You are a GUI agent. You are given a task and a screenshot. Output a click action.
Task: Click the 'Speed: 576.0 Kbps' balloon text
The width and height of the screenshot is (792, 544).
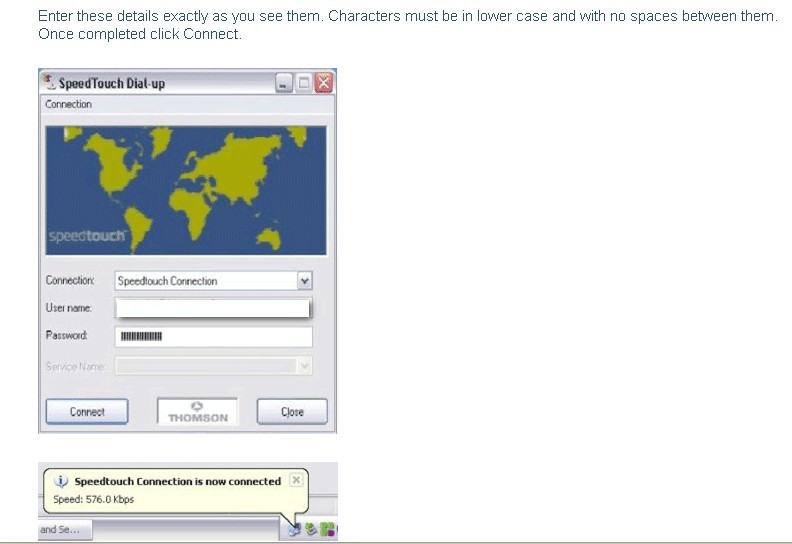click(x=93, y=499)
